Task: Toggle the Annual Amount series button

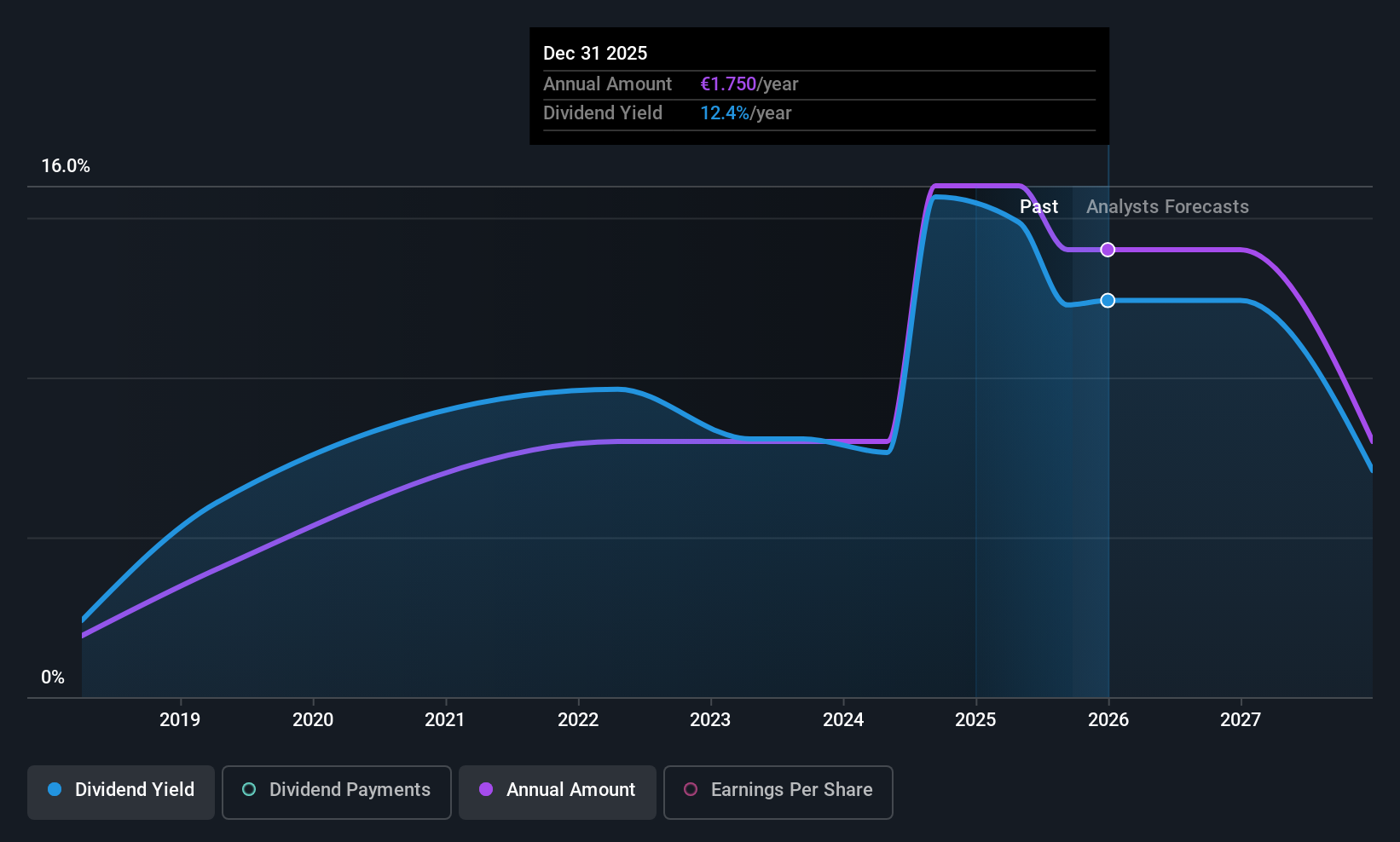Action: click(557, 792)
